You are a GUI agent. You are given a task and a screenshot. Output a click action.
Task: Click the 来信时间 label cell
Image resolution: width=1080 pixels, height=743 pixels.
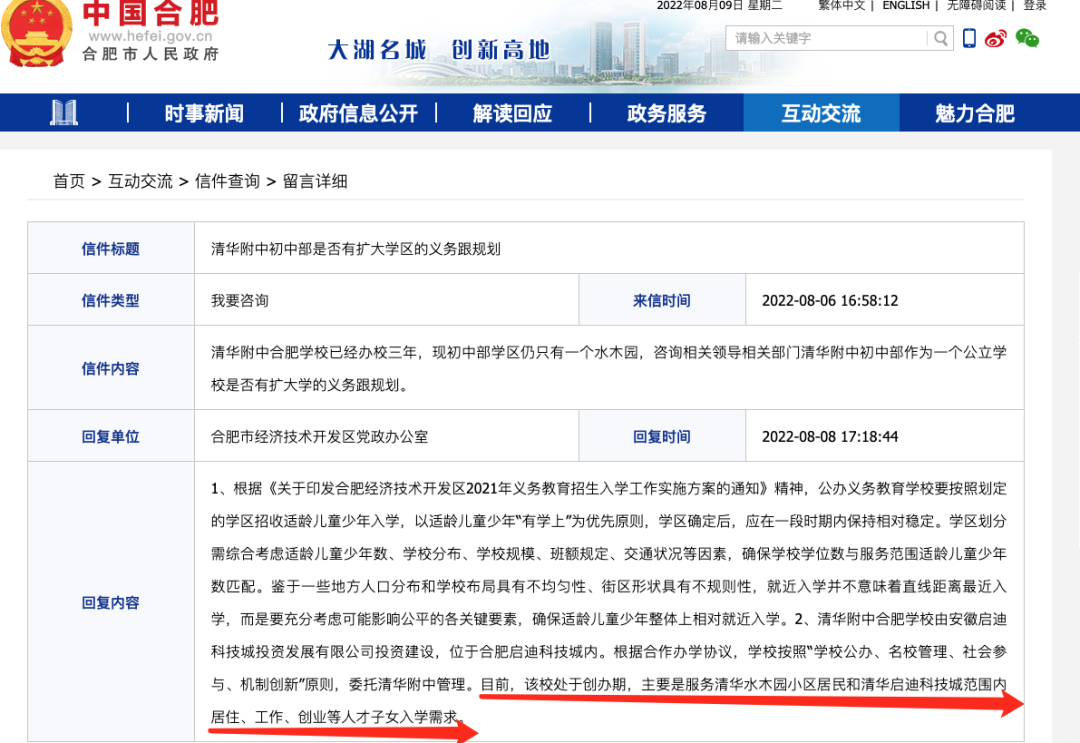[x=662, y=300]
